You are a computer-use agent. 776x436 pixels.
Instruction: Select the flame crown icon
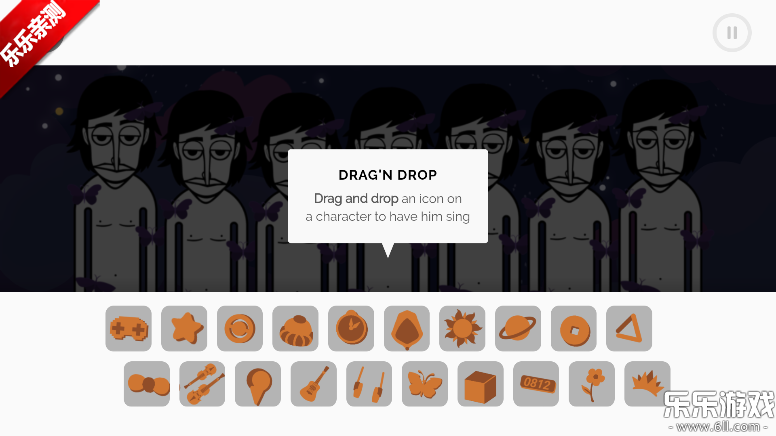tap(647, 384)
